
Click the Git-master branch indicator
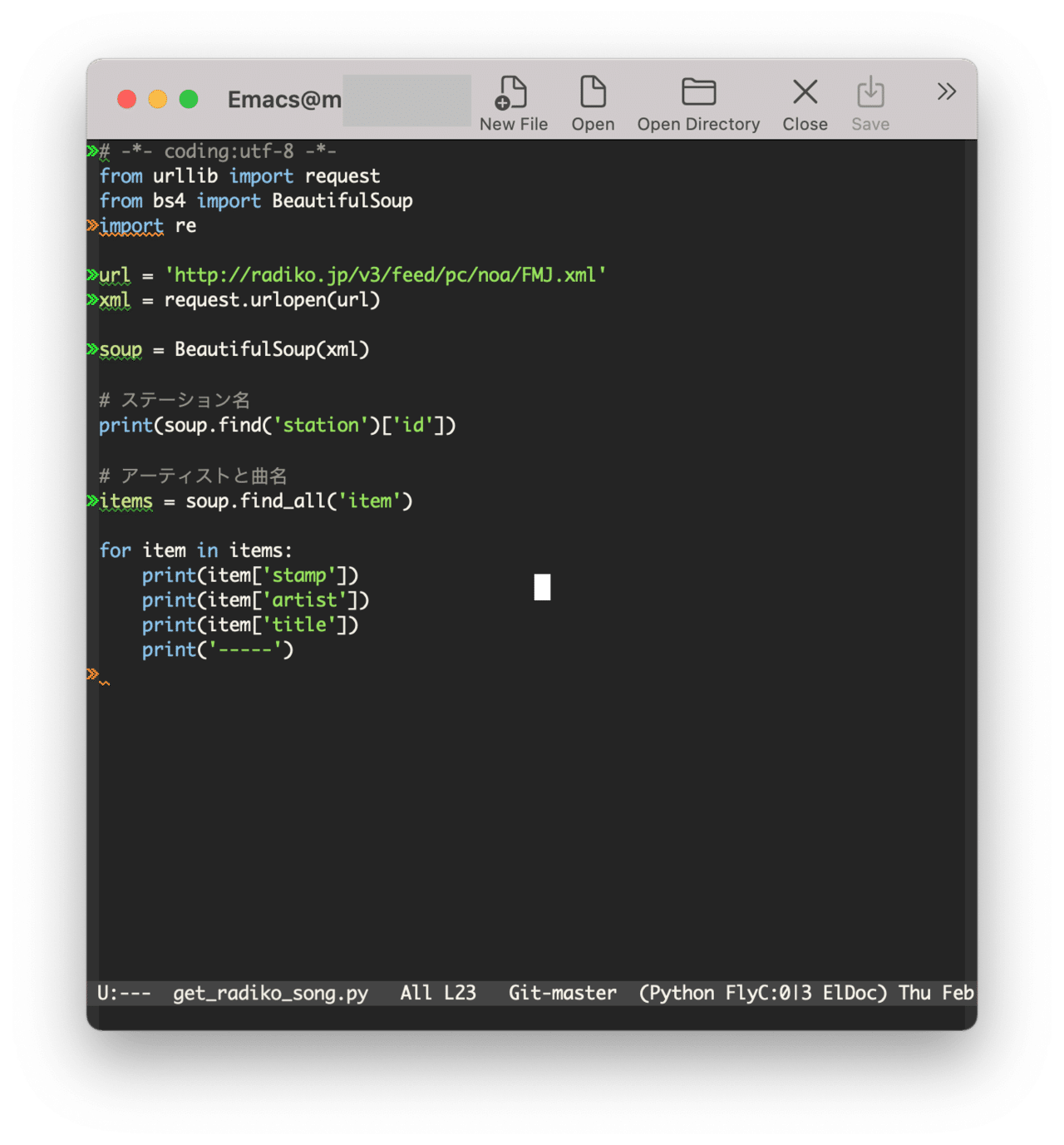562,992
